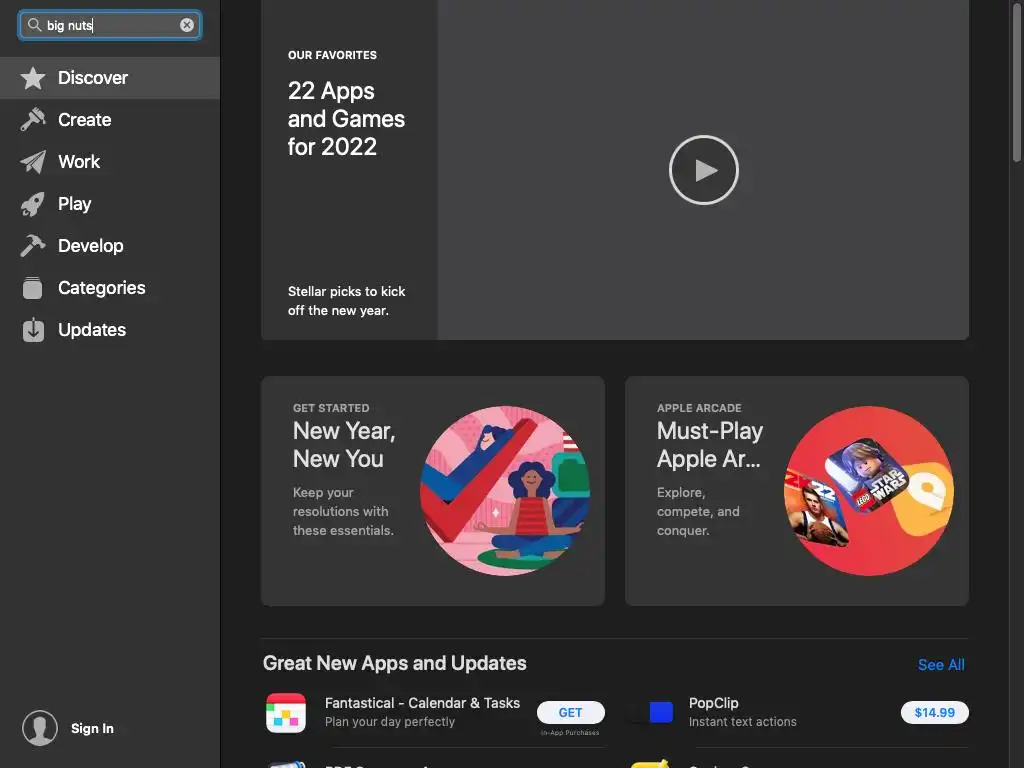Click the 'OUR FAVORITES' label
Image resolution: width=1024 pixels, height=768 pixels.
pos(332,56)
